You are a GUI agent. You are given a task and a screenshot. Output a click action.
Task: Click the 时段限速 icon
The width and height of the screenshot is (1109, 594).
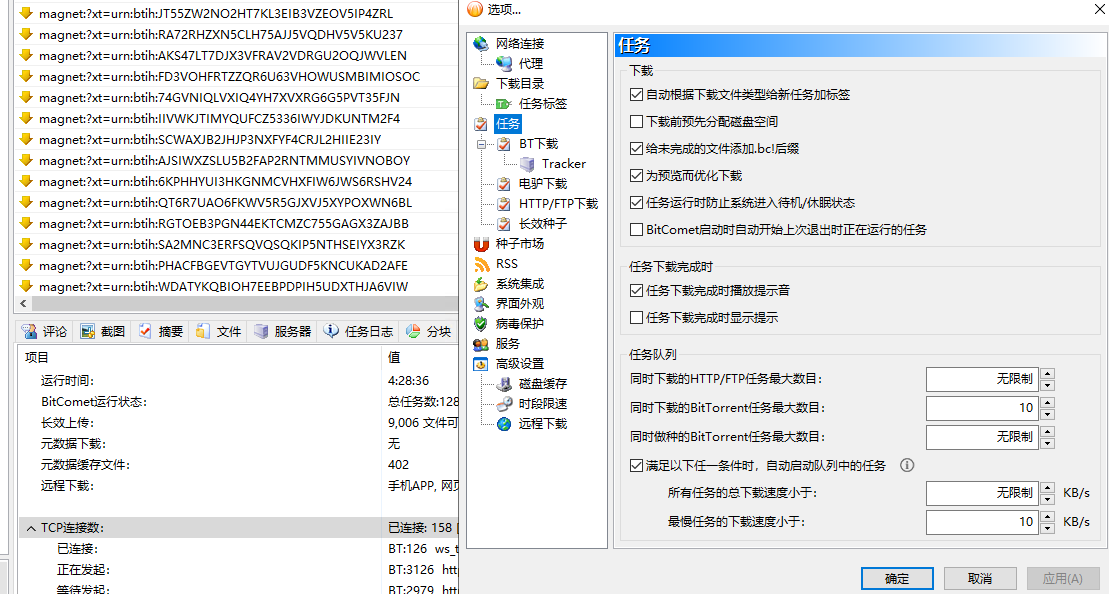click(x=504, y=404)
